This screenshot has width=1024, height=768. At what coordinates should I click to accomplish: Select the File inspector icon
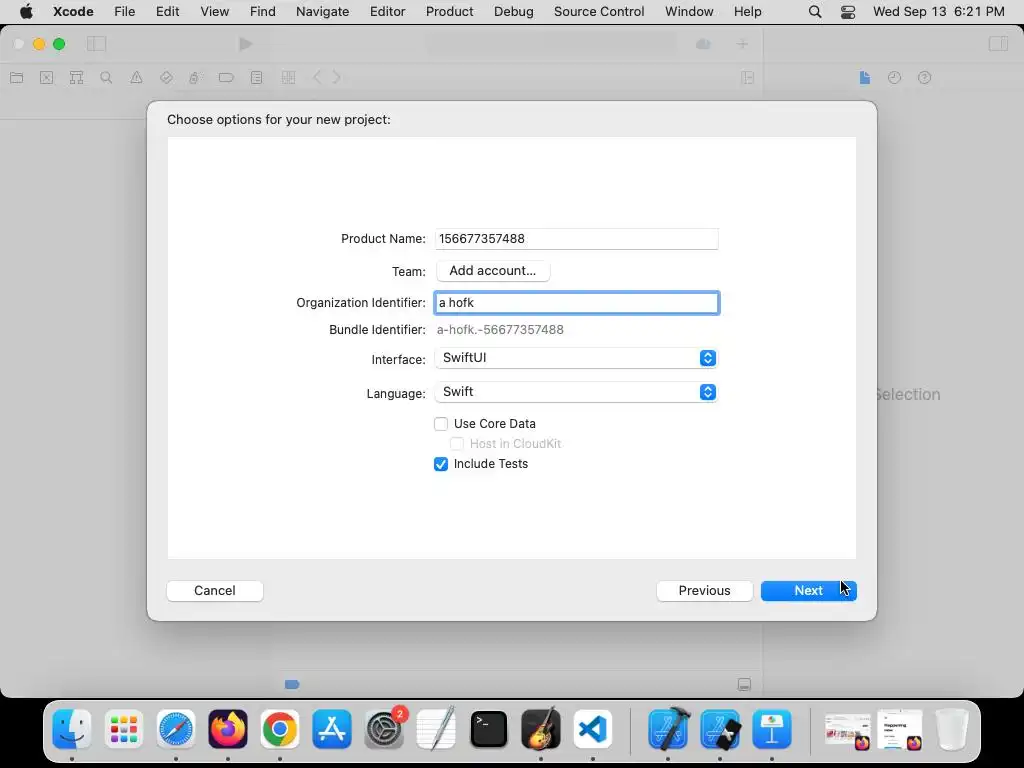(865, 78)
